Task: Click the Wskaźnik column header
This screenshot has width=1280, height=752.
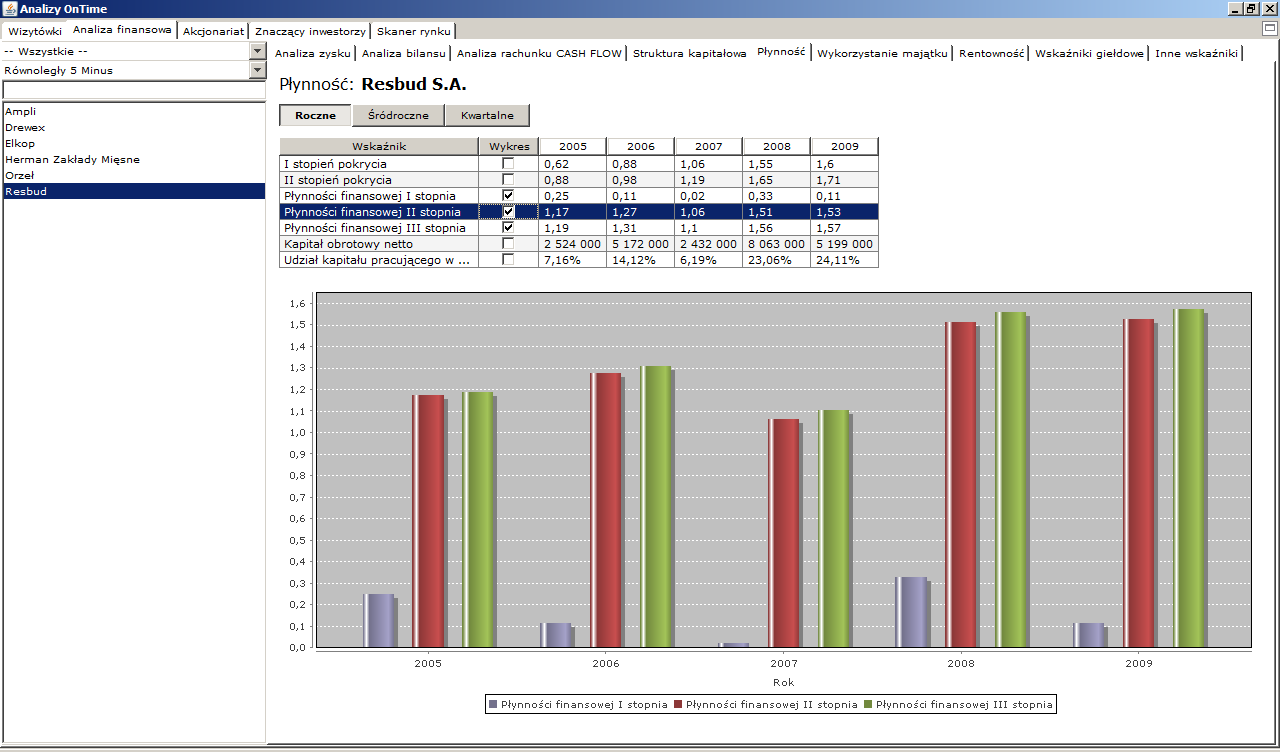Action: 379,146
